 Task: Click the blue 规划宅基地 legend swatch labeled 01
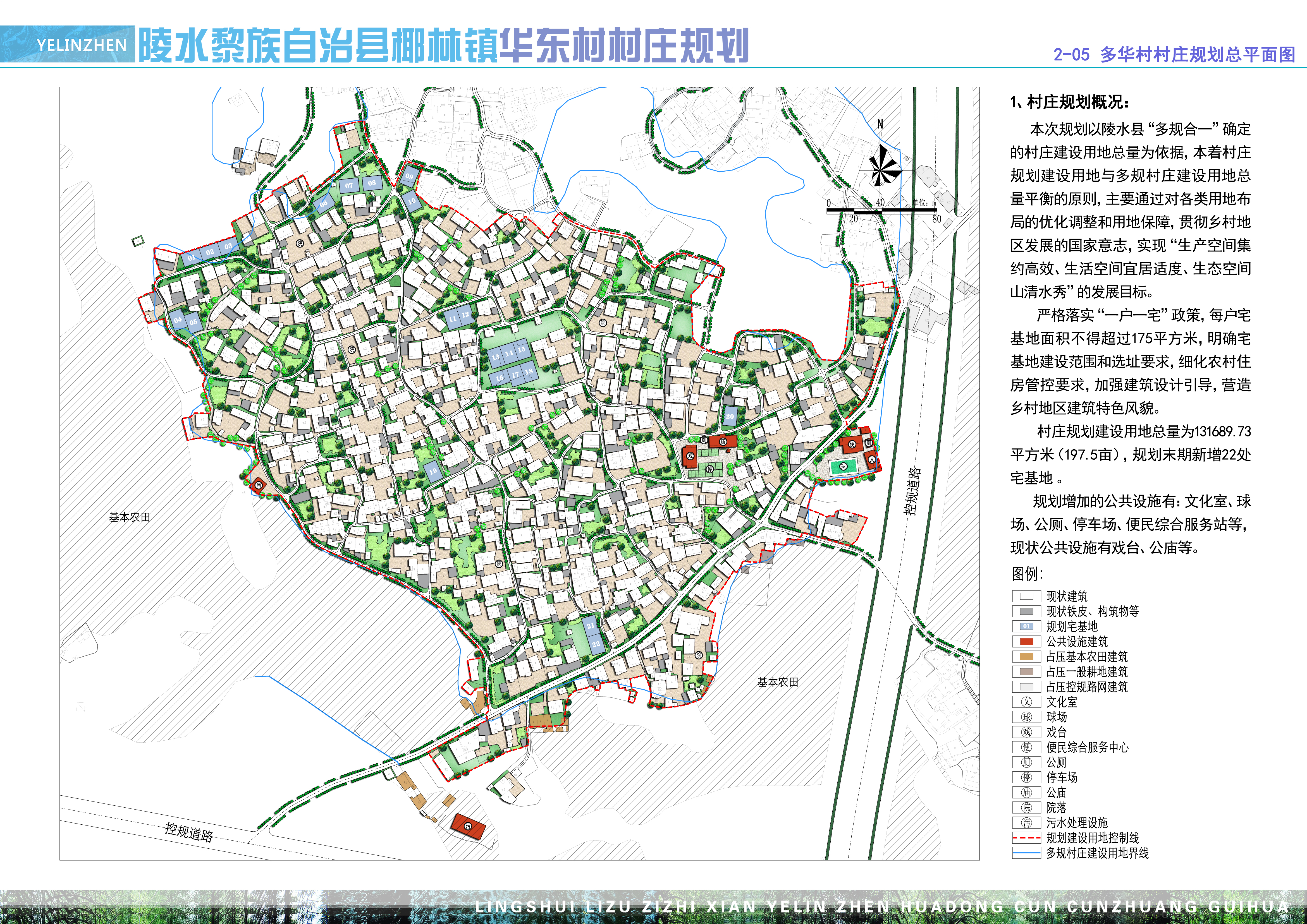(1026, 627)
